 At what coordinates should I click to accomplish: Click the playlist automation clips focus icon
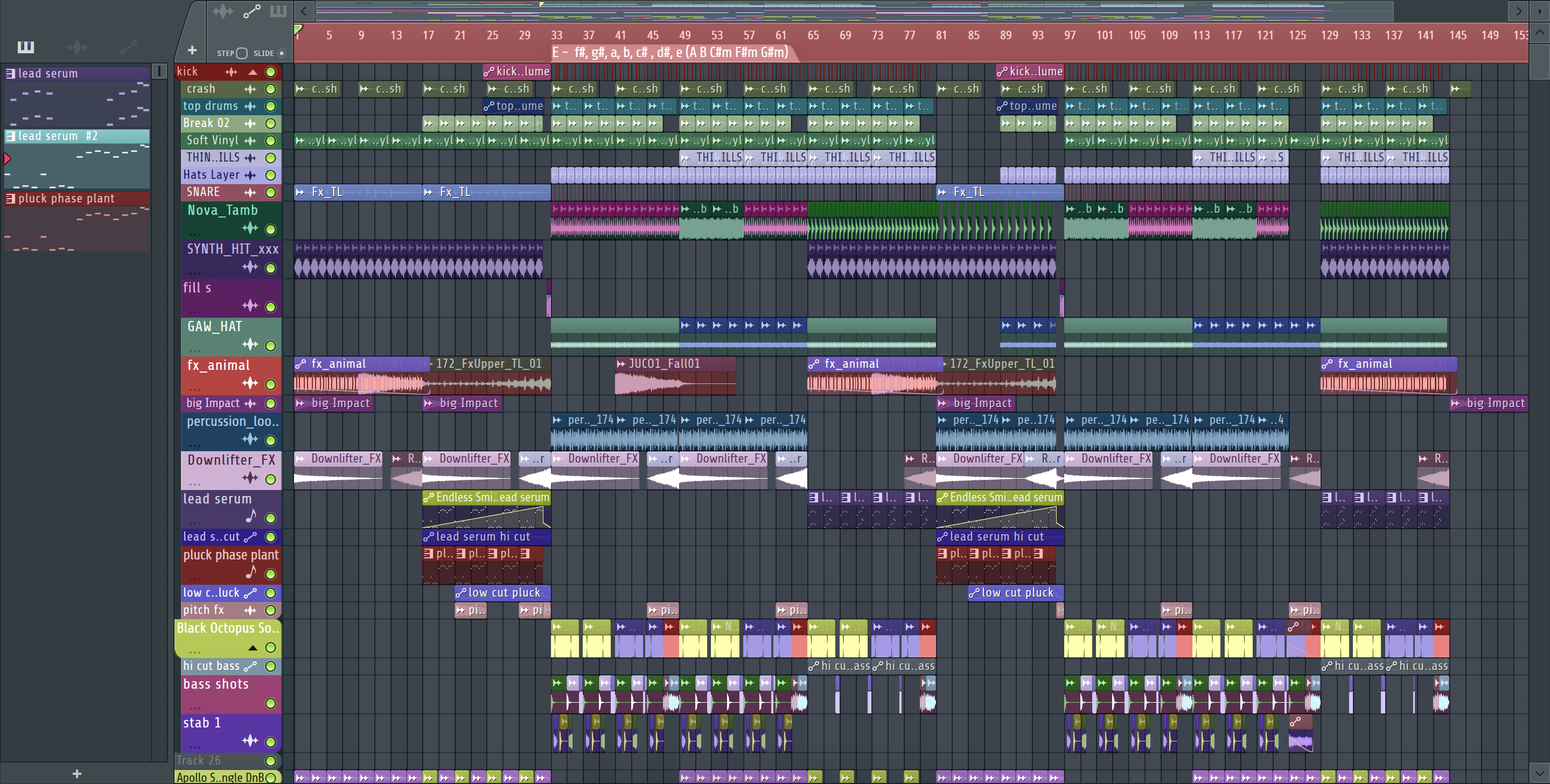pos(252,11)
